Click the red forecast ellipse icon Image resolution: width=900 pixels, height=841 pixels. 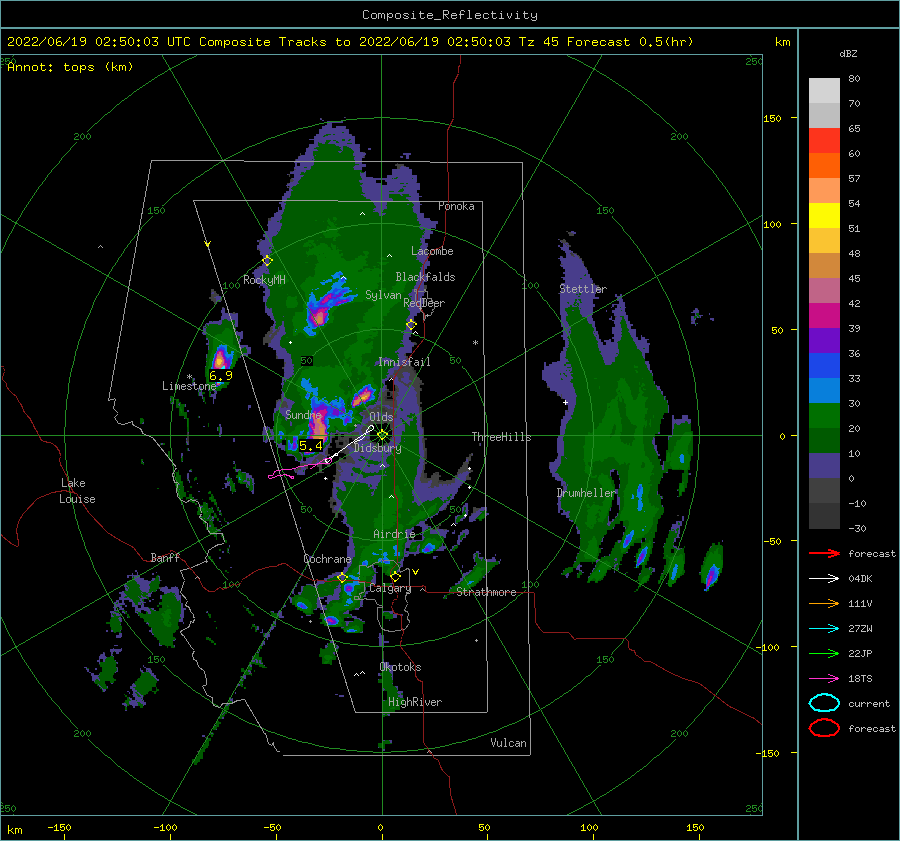[x=824, y=728]
